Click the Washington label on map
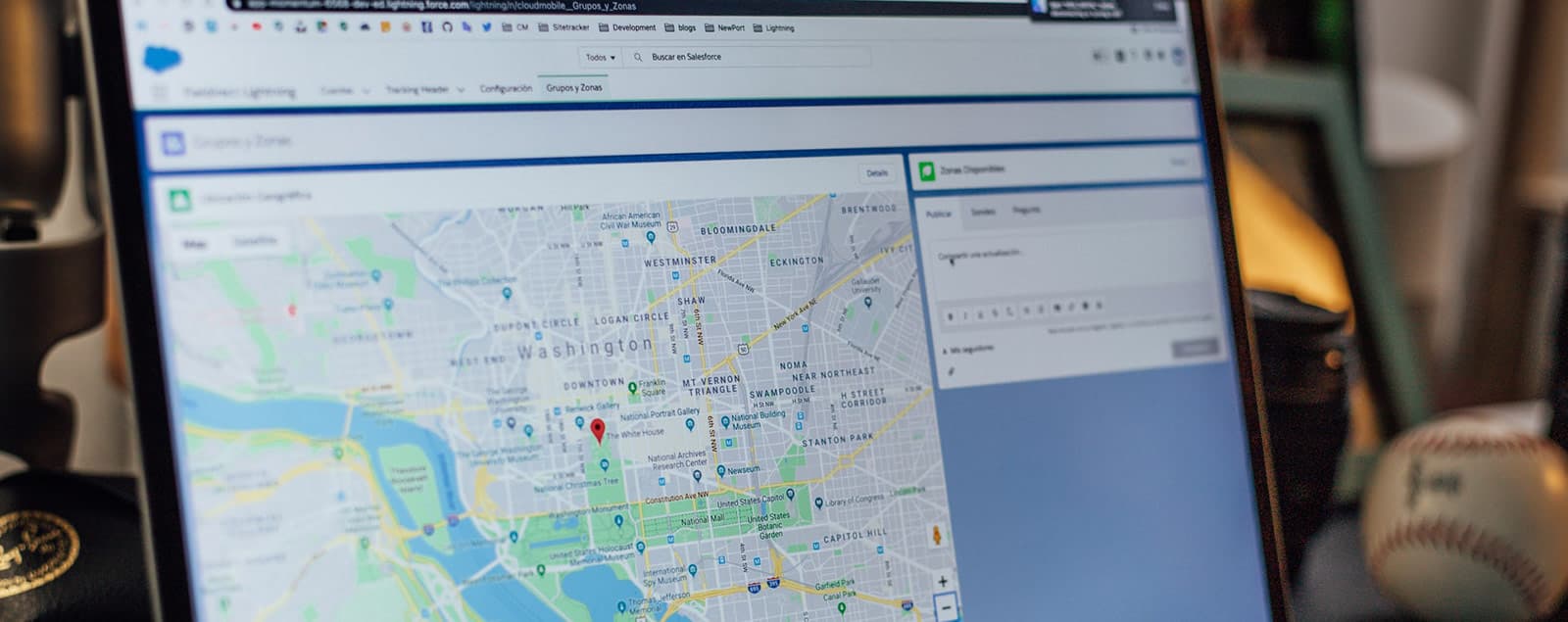 tap(585, 348)
